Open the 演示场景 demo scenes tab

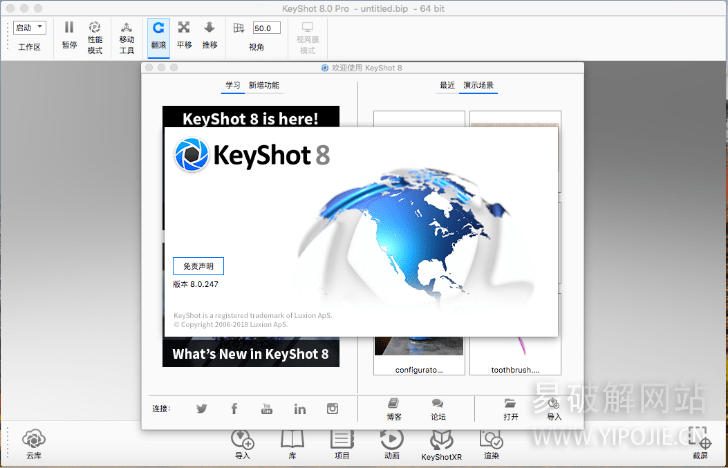click(x=478, y=85)
